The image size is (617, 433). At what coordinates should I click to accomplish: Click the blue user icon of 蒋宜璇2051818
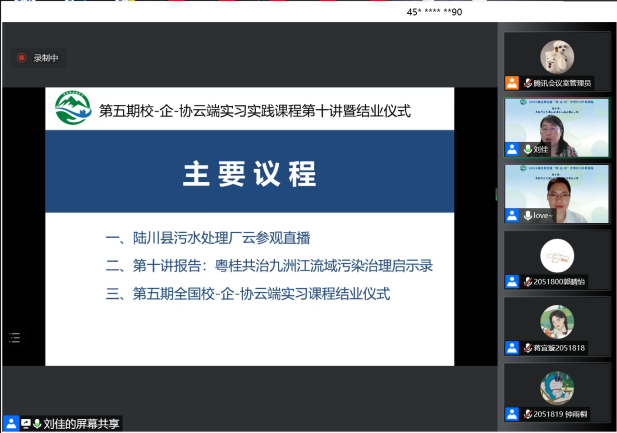tap(512, 347)
